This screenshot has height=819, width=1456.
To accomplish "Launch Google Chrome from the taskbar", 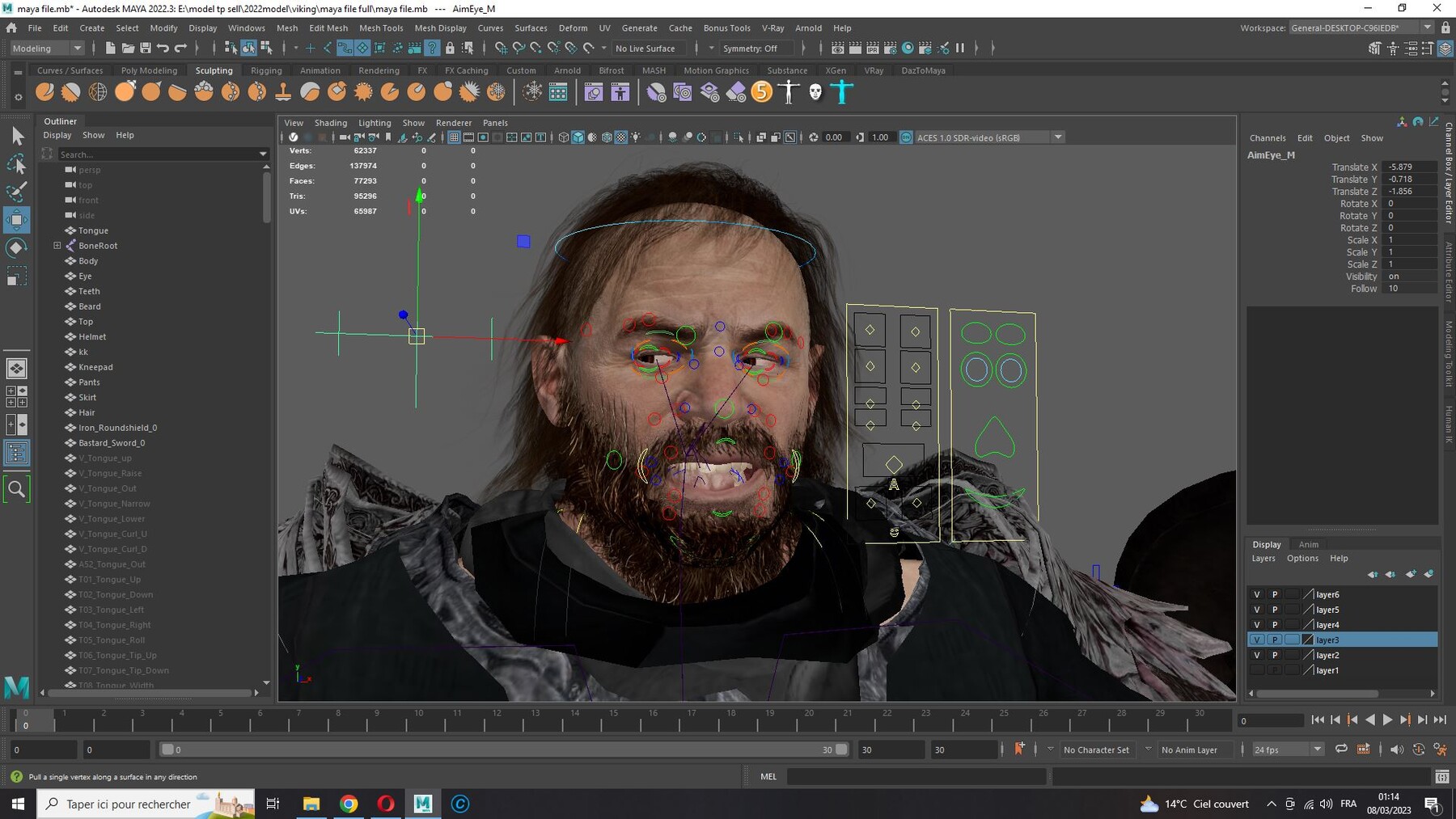I will (x=348, y=804).
